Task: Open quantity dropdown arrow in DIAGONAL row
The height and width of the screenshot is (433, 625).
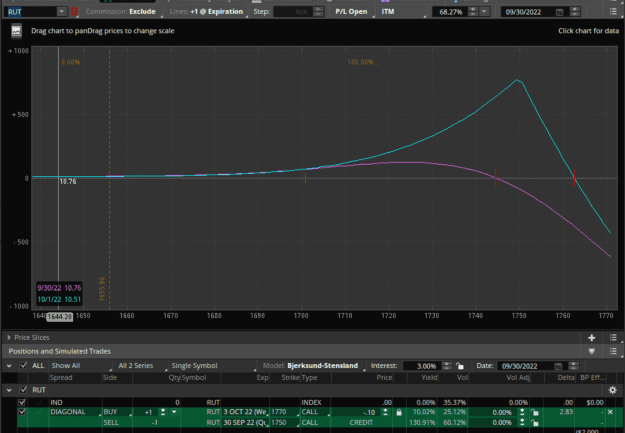Action: click(x=174, y=412)
